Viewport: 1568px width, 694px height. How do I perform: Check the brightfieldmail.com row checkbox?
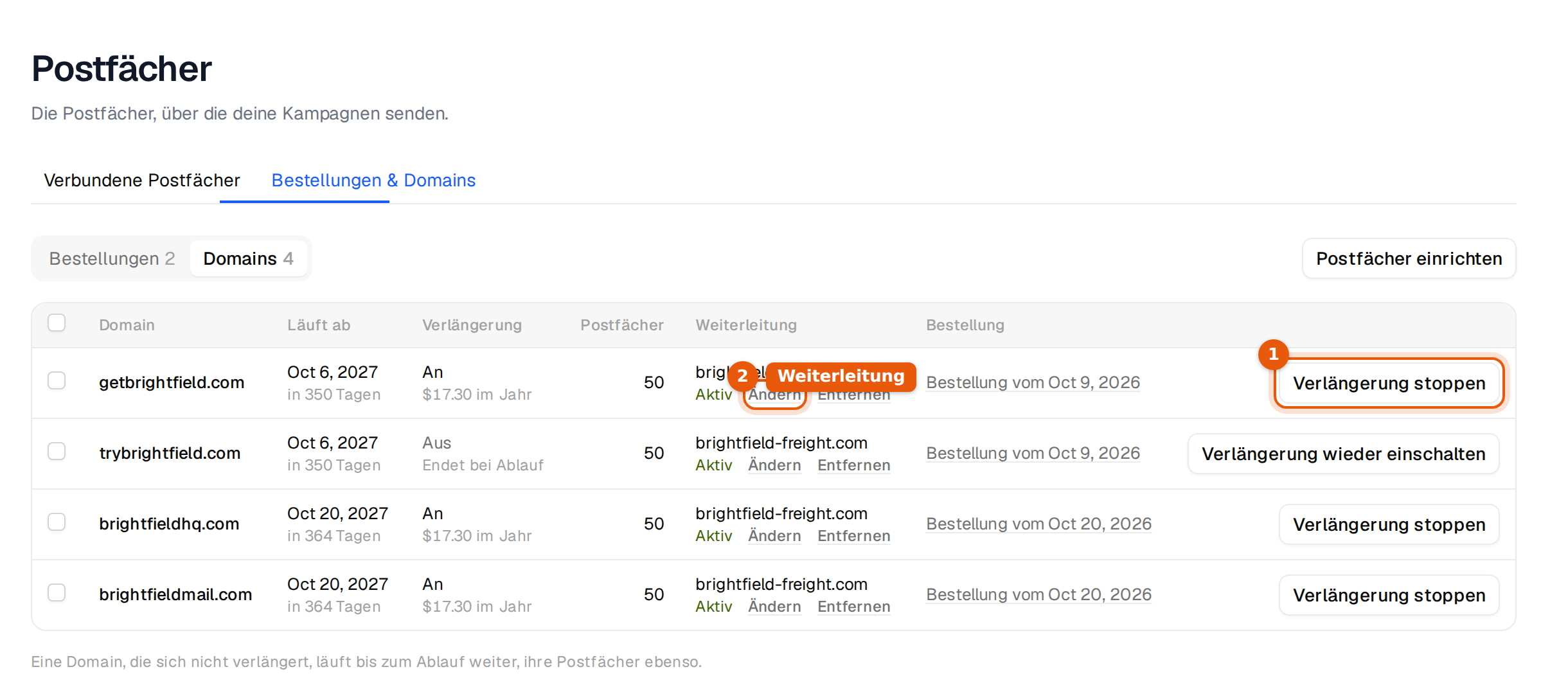coord(57,592)
